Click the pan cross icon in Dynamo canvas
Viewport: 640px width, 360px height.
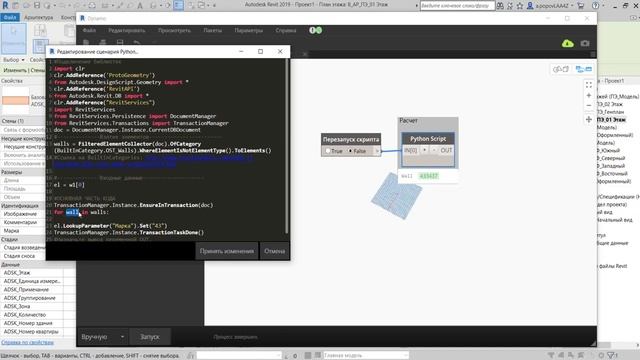[x=589, y=120]
